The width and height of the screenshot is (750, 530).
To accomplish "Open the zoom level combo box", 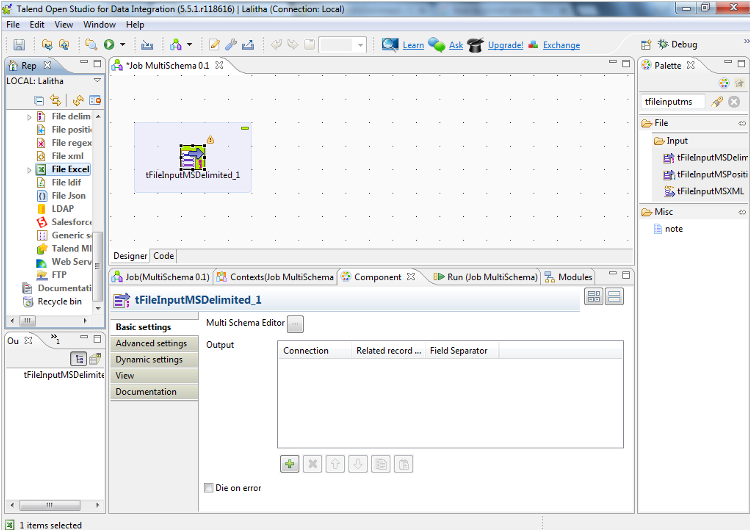I will click(342, 45).
